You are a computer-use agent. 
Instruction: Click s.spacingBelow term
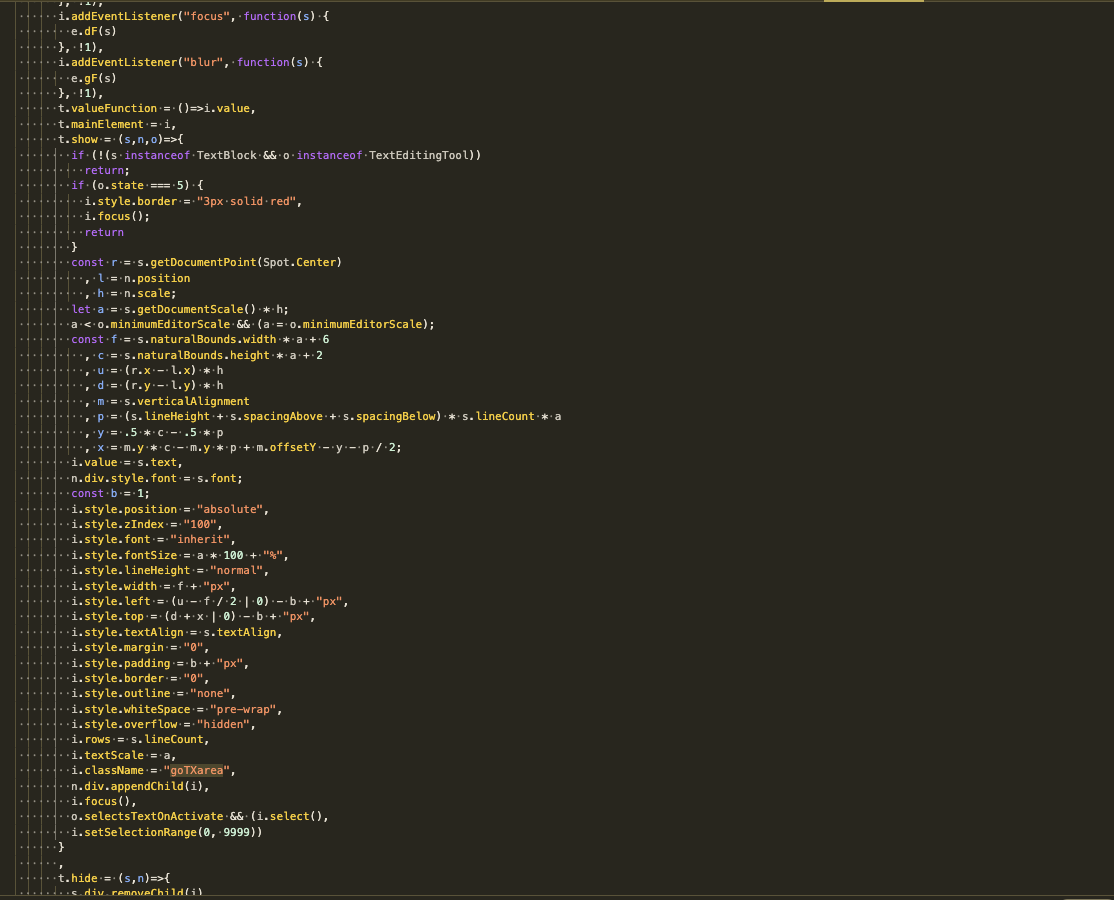pos(389,417)
